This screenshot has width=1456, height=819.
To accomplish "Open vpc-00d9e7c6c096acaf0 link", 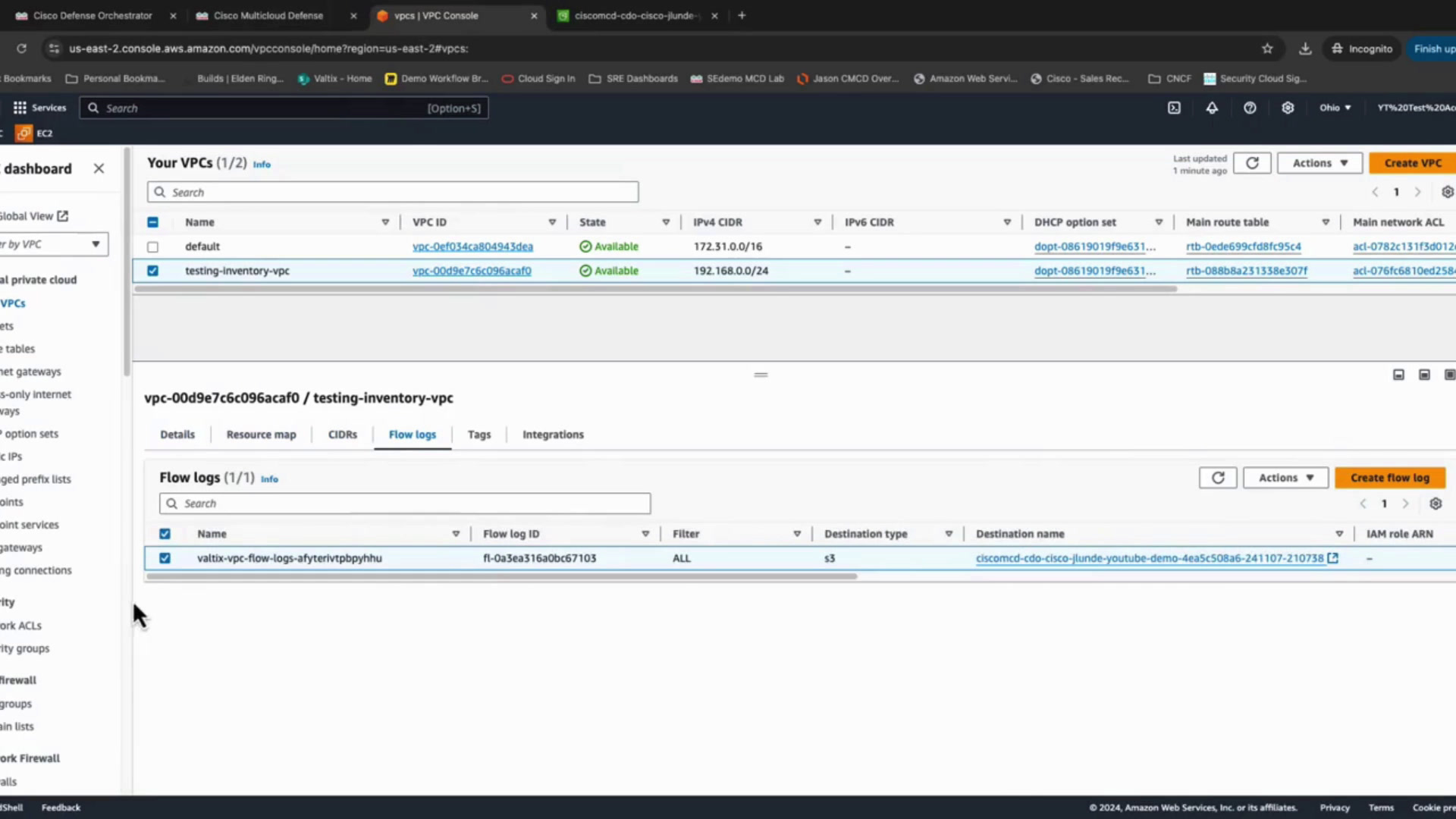I will [472, 271].
